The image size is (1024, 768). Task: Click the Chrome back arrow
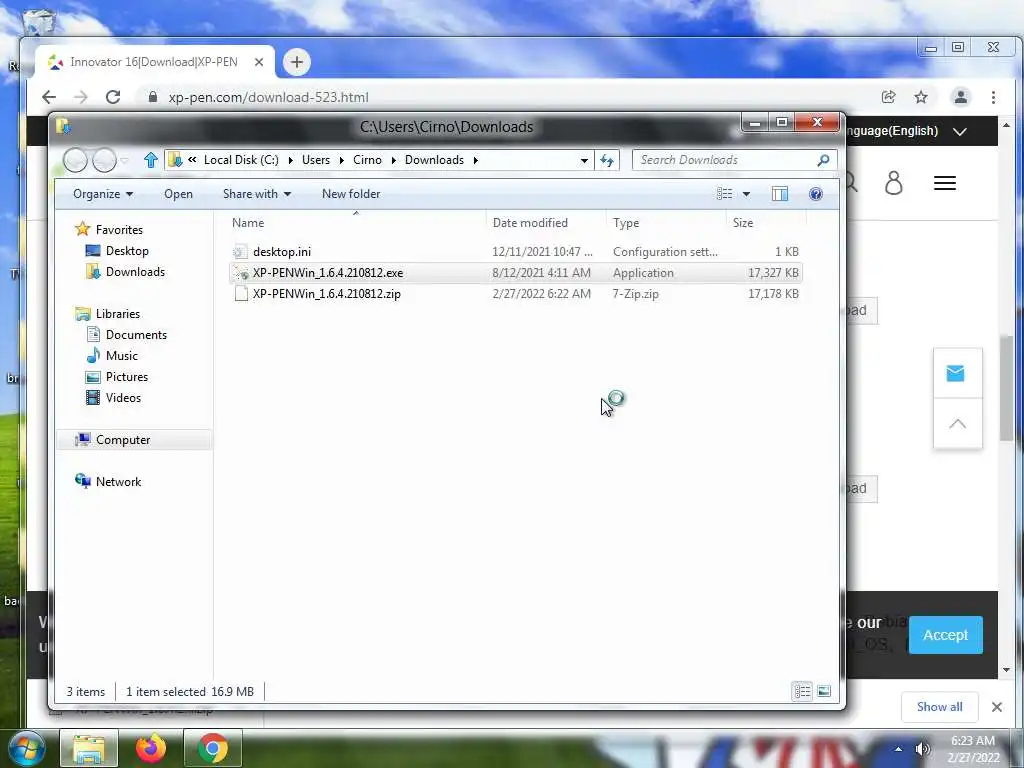49,97
